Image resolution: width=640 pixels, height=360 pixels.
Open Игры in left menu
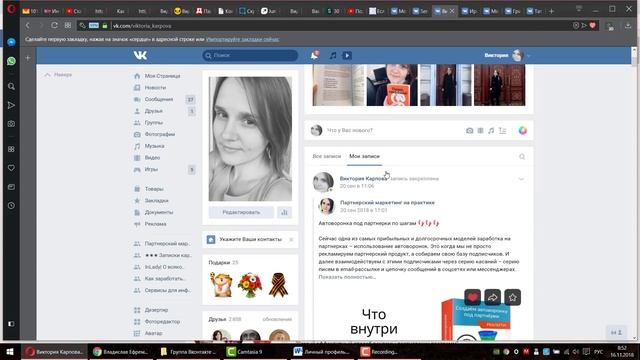[x=151, y=169]
